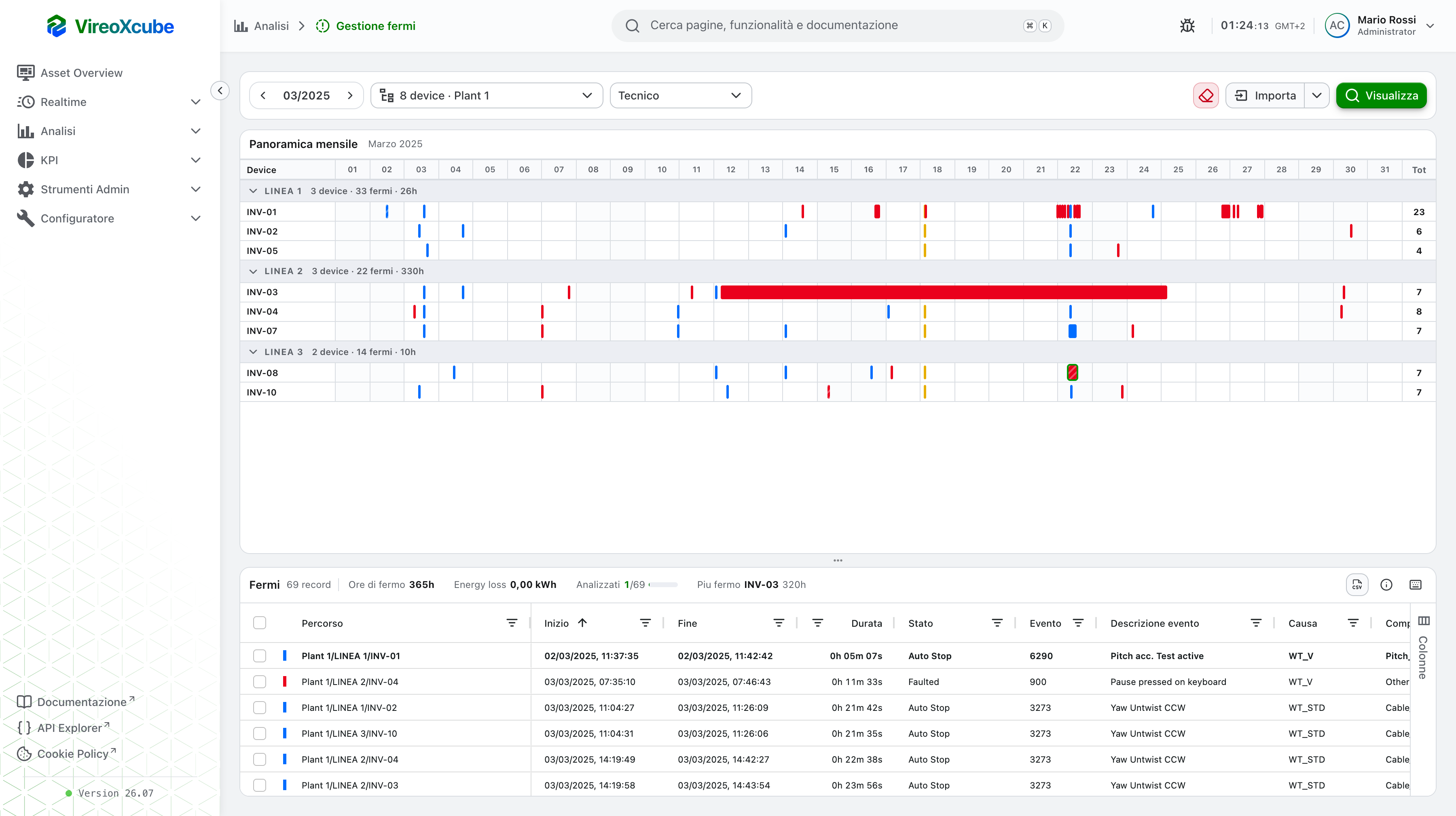The image size is (1456, 816).
Task: Open the Importa dropdown arrow
Action: coord(1316,95)
